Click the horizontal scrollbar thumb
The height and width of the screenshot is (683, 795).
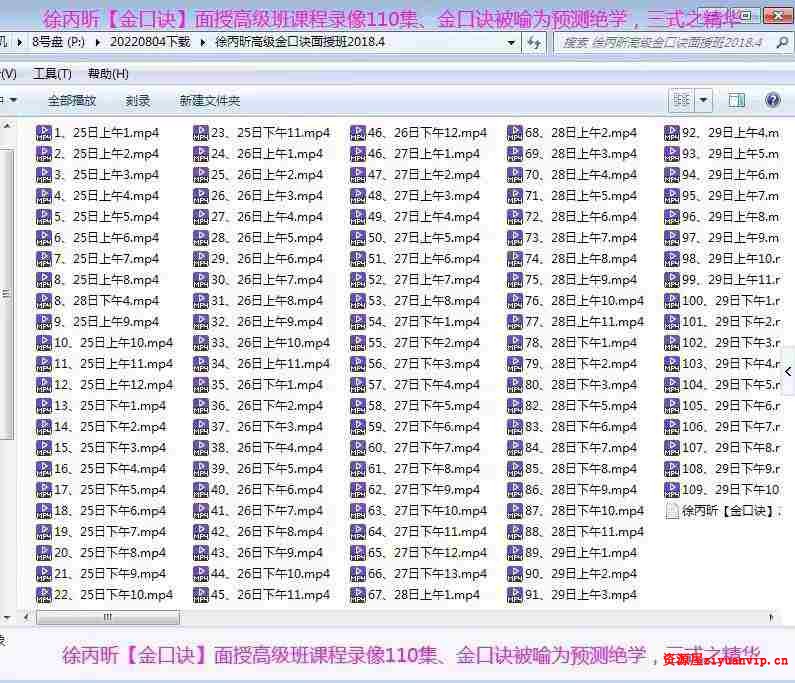pyautogui.click(x=107, y=617)
